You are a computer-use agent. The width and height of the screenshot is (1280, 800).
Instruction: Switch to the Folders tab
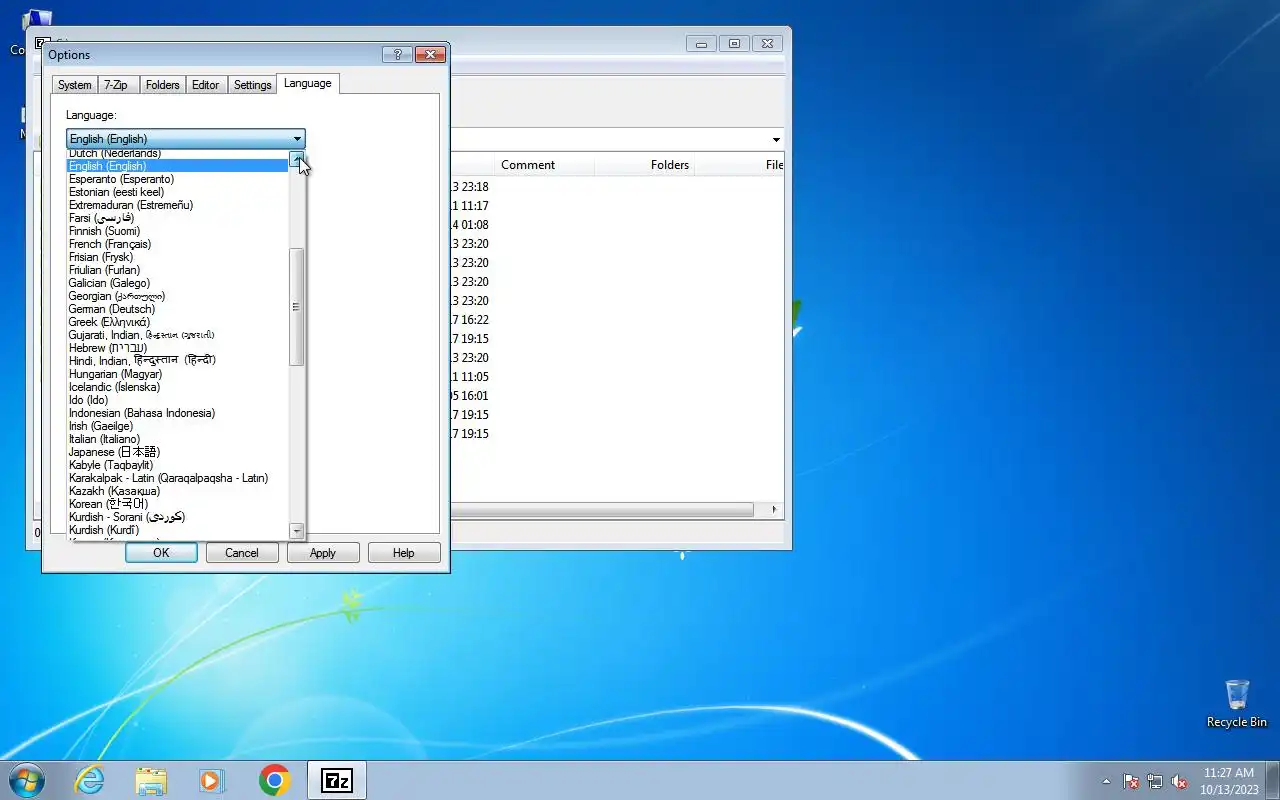click(163, 85)
